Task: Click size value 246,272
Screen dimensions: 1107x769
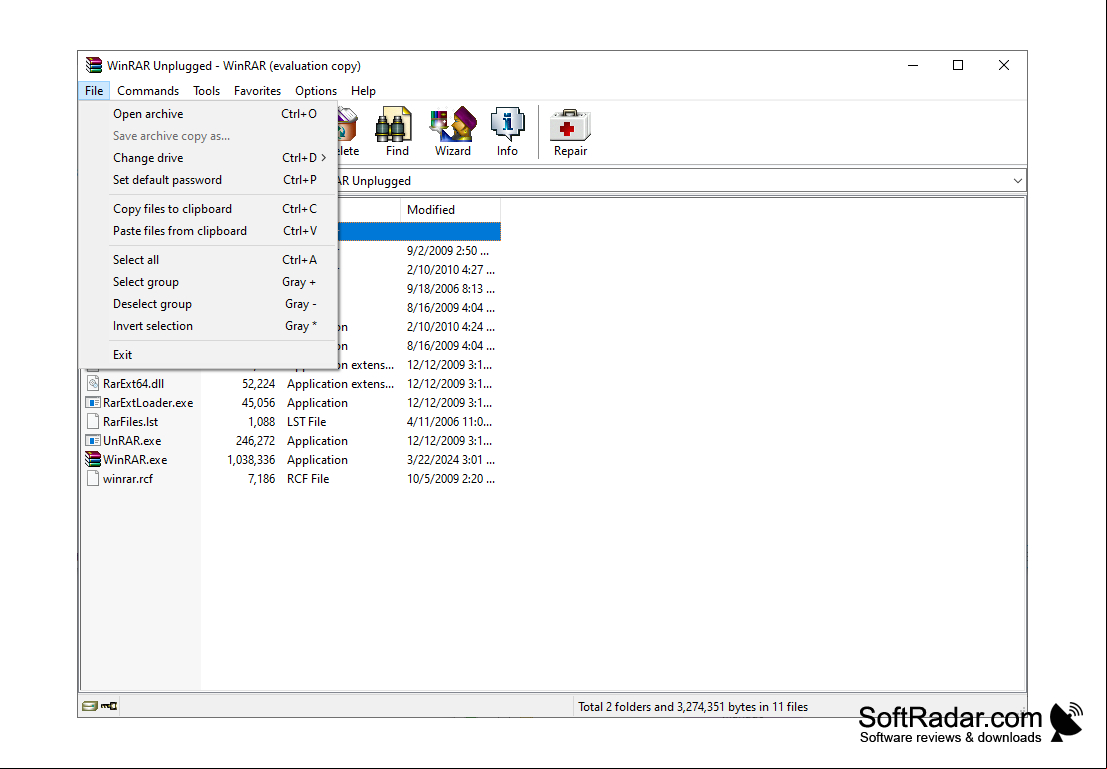Action: point(256,441)
